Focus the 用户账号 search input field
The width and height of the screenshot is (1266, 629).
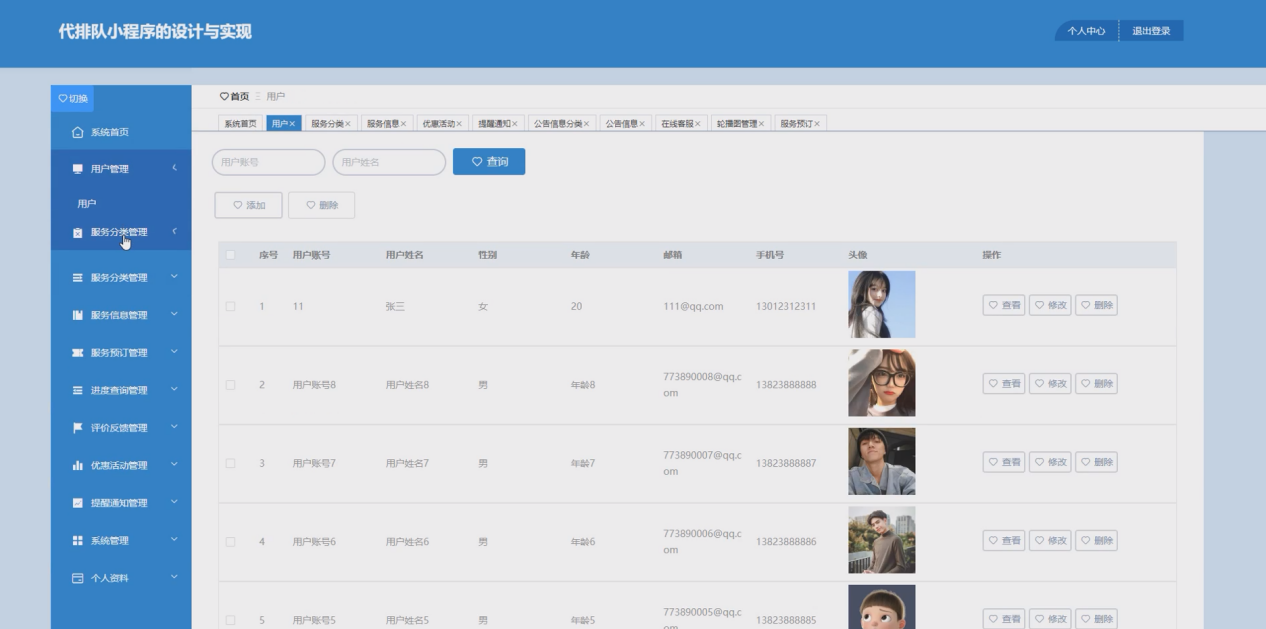click(268, 162)
